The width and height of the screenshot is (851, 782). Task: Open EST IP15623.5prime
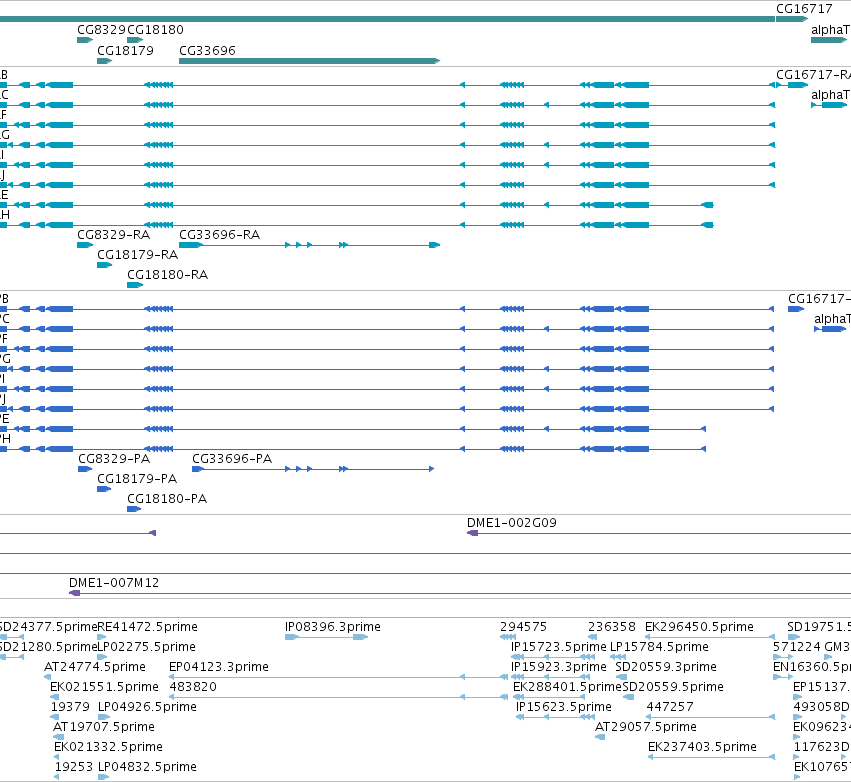(x=564, y=707)
